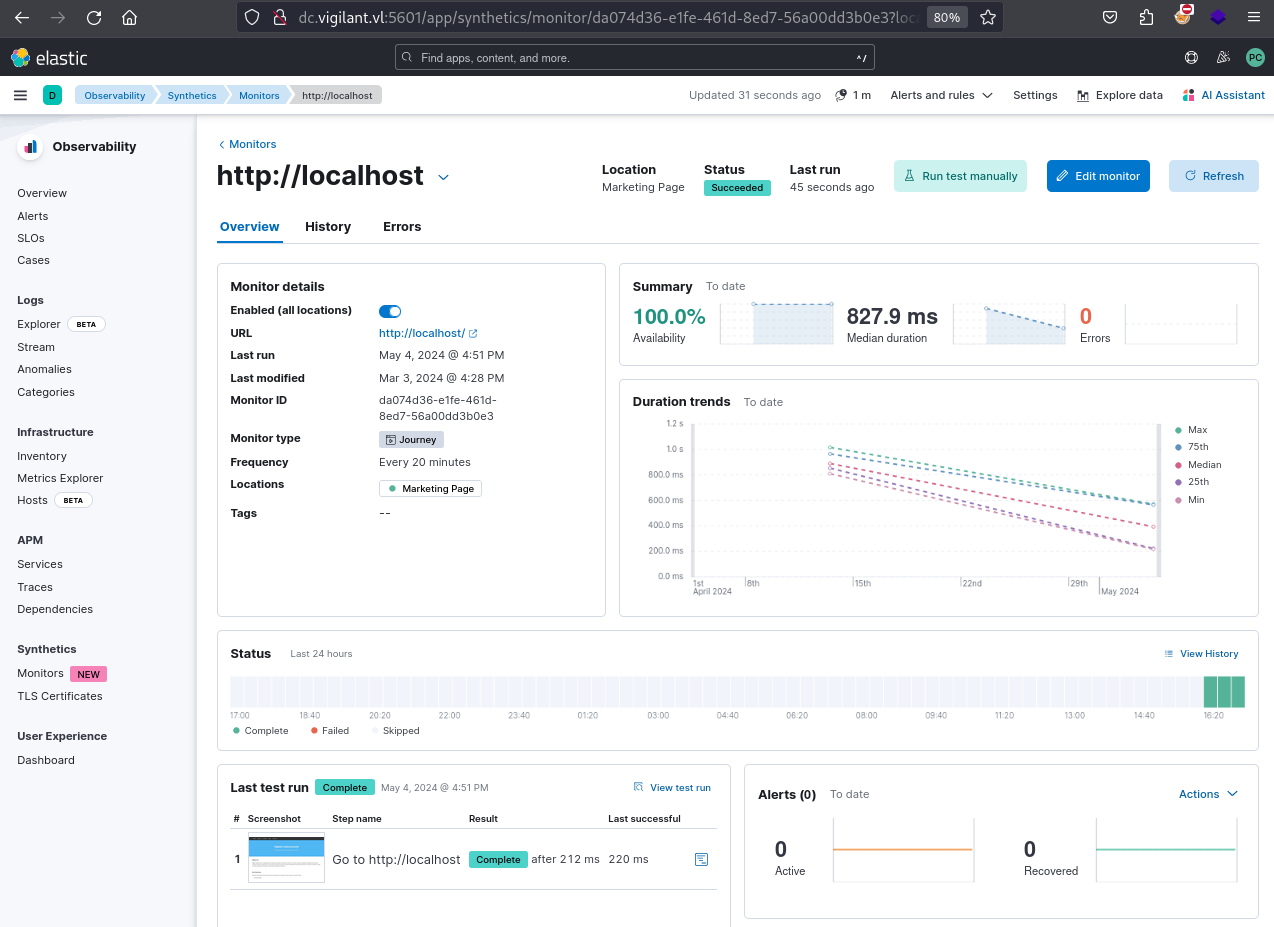Image resolution: width=1274 pixels, height=927 pixels.
Task: Open the http://localhost/ URL link
Action: [428, 333]
